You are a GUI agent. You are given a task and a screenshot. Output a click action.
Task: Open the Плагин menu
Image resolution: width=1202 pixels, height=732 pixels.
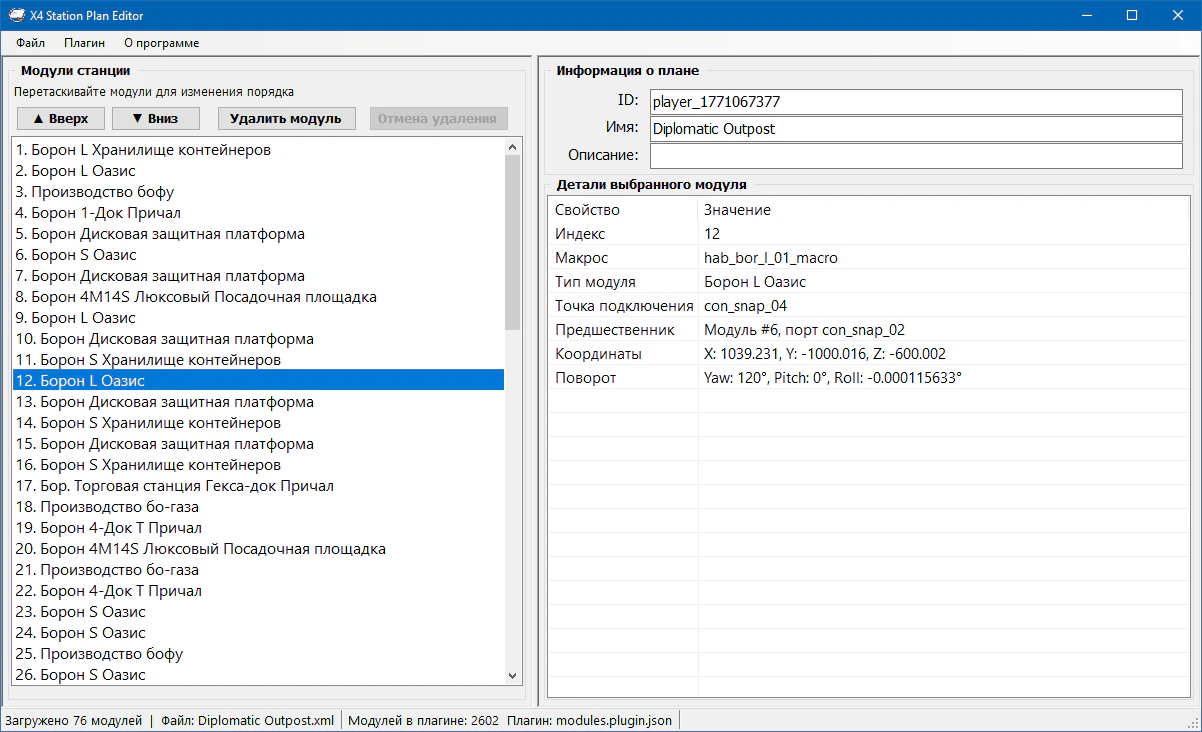84,43
